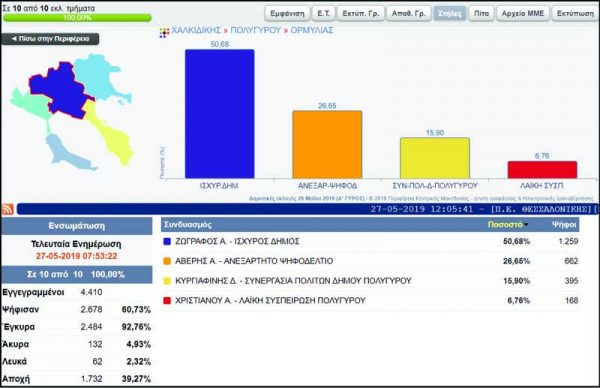Sort table by Συνδυασμός column header
The image size is (600, 388).
click(x=188, y=225)
